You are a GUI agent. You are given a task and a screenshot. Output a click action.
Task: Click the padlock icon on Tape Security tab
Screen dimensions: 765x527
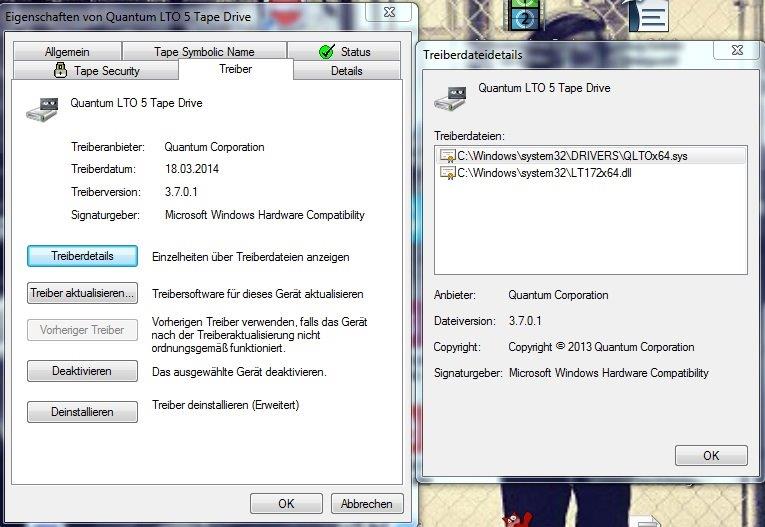click(x=60, y=70)
